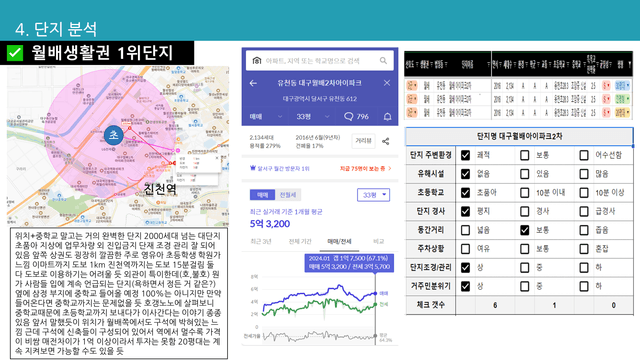The image size is (640, 360).
Task: Open the blue dropdown chip in spreadsheet last column
Action: click(x=622, y=86)
